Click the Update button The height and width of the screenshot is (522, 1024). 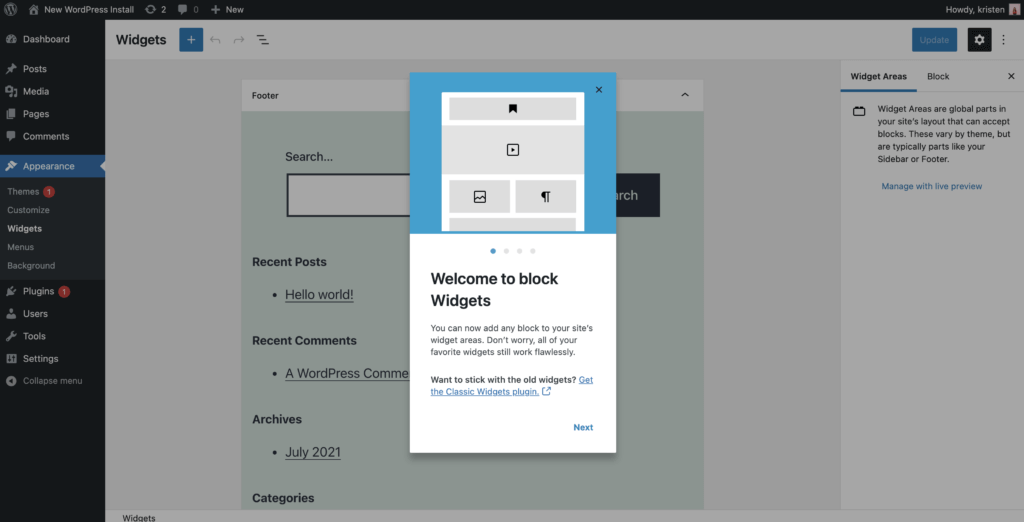pyautogui.click(x=935, y=40)
